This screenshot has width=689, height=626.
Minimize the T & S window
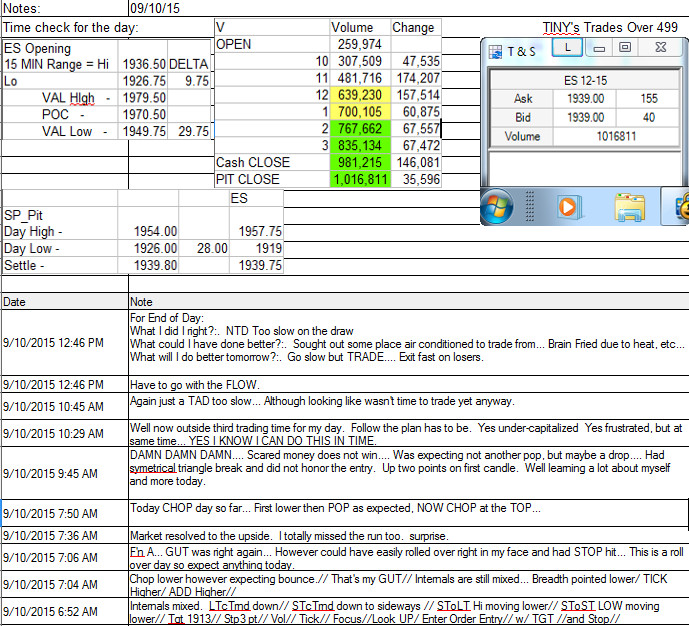tap(599, 47)
